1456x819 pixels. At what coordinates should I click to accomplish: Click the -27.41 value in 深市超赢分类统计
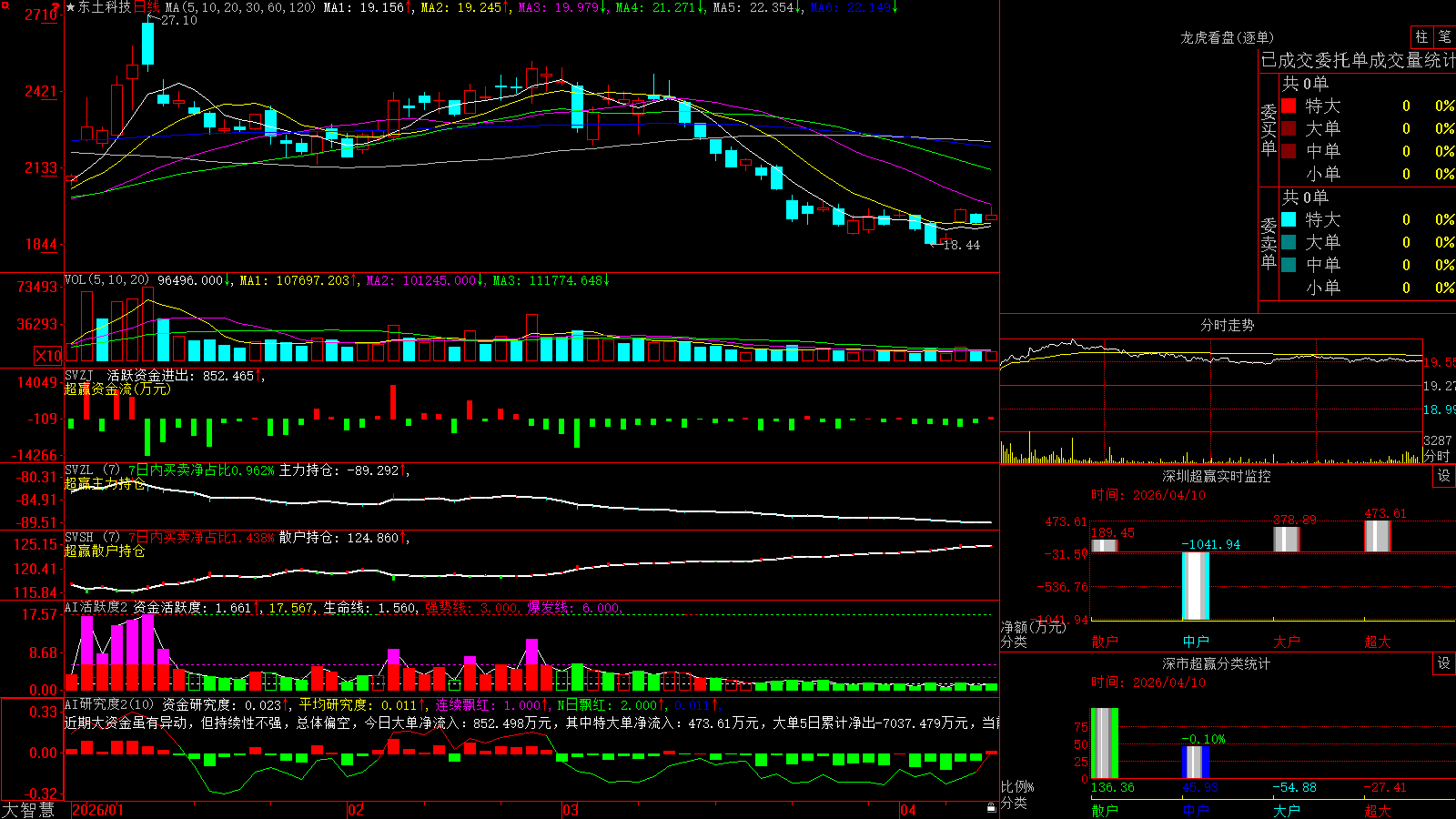pos(1386,787)
